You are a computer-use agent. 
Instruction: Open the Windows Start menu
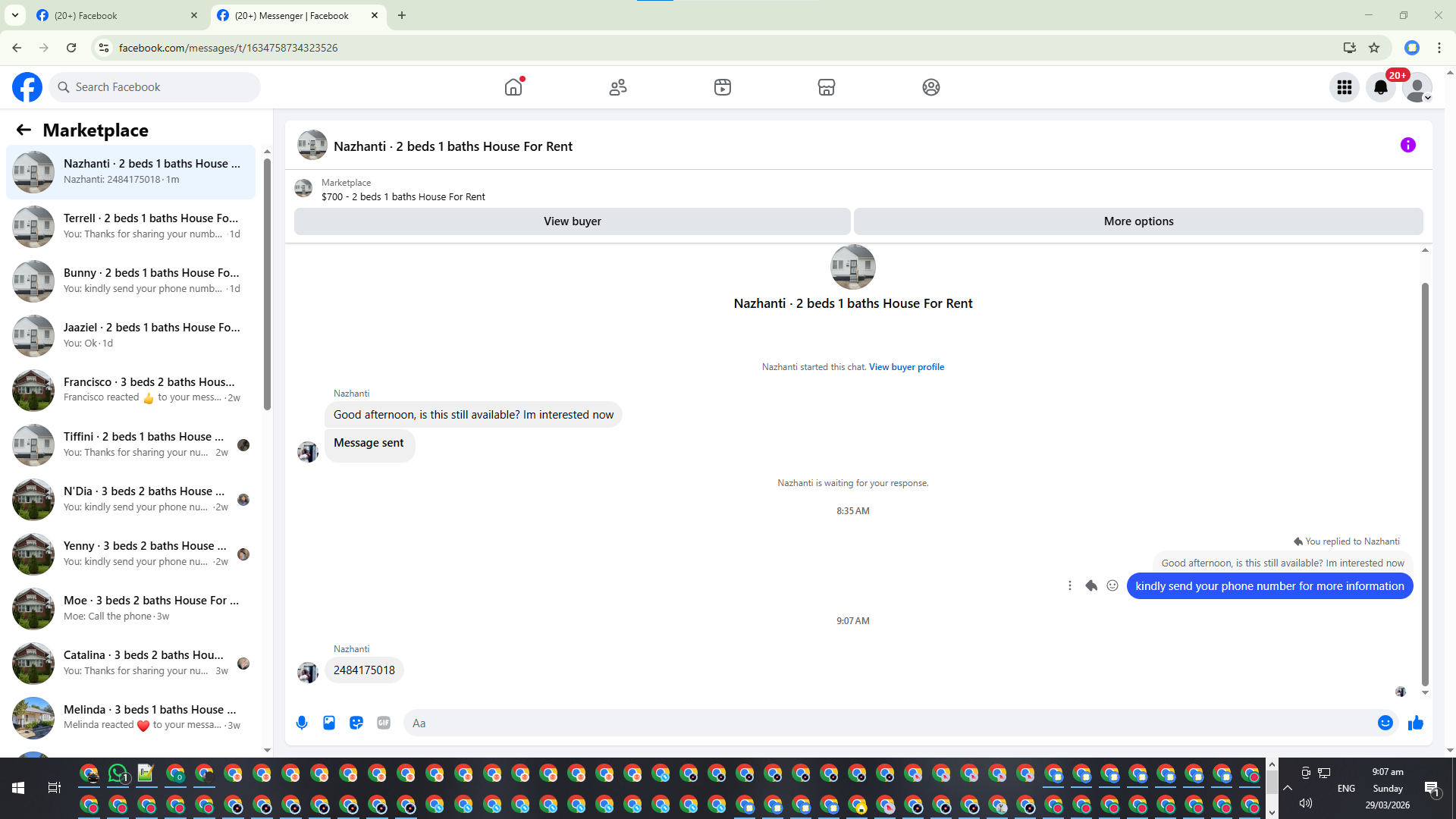click(18, 788)
